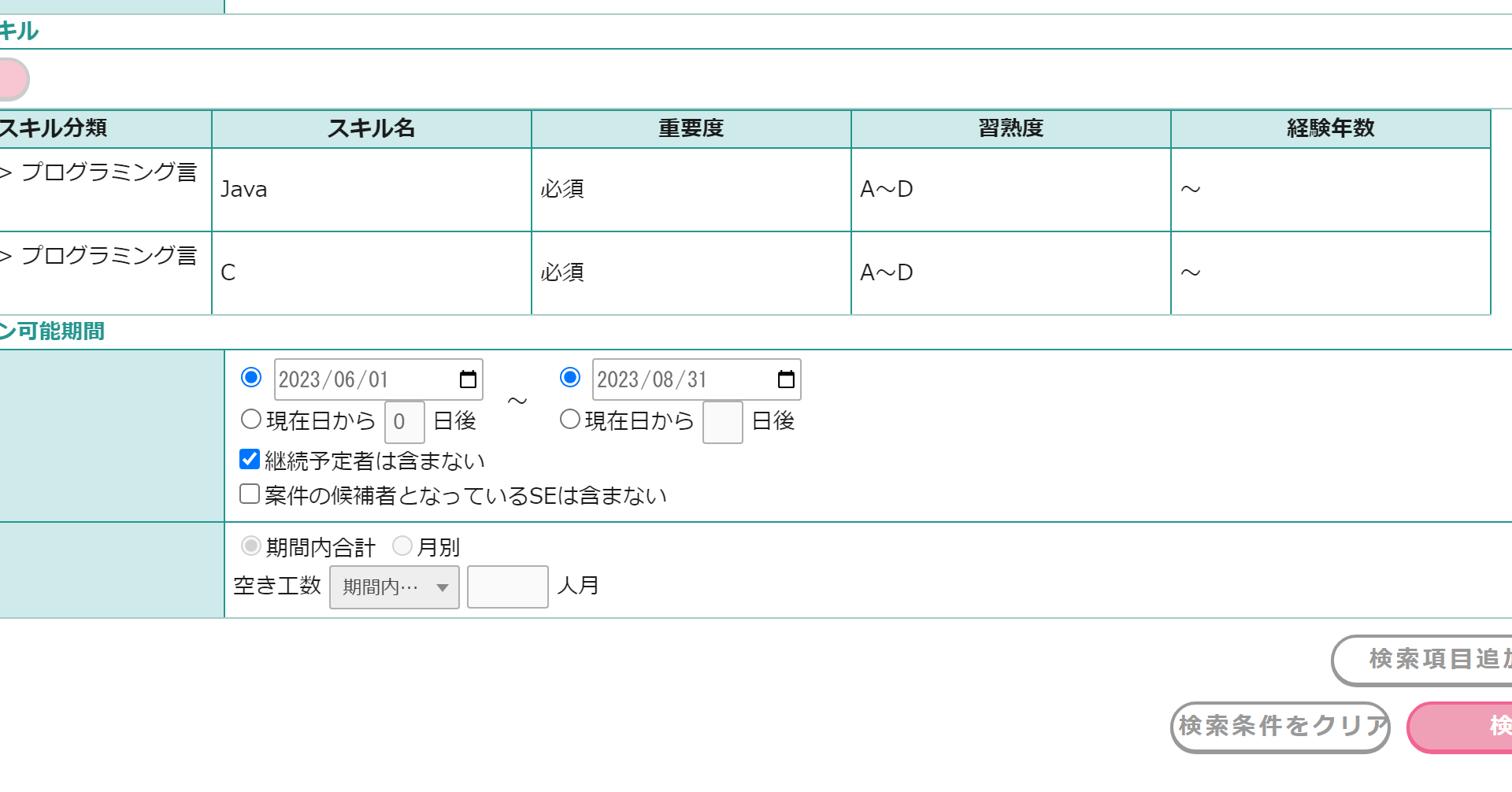
Task: Select the end date 2023/08/31 radio button
Action: pos(570,378)
